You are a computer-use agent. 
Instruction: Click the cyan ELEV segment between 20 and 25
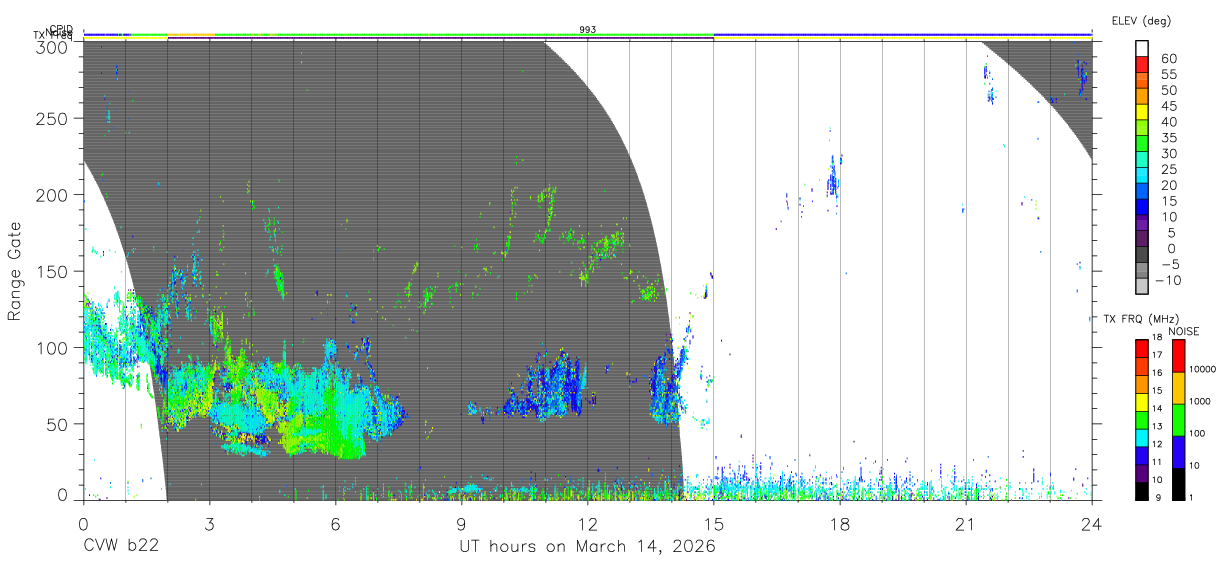click(x=1144, y=176)
